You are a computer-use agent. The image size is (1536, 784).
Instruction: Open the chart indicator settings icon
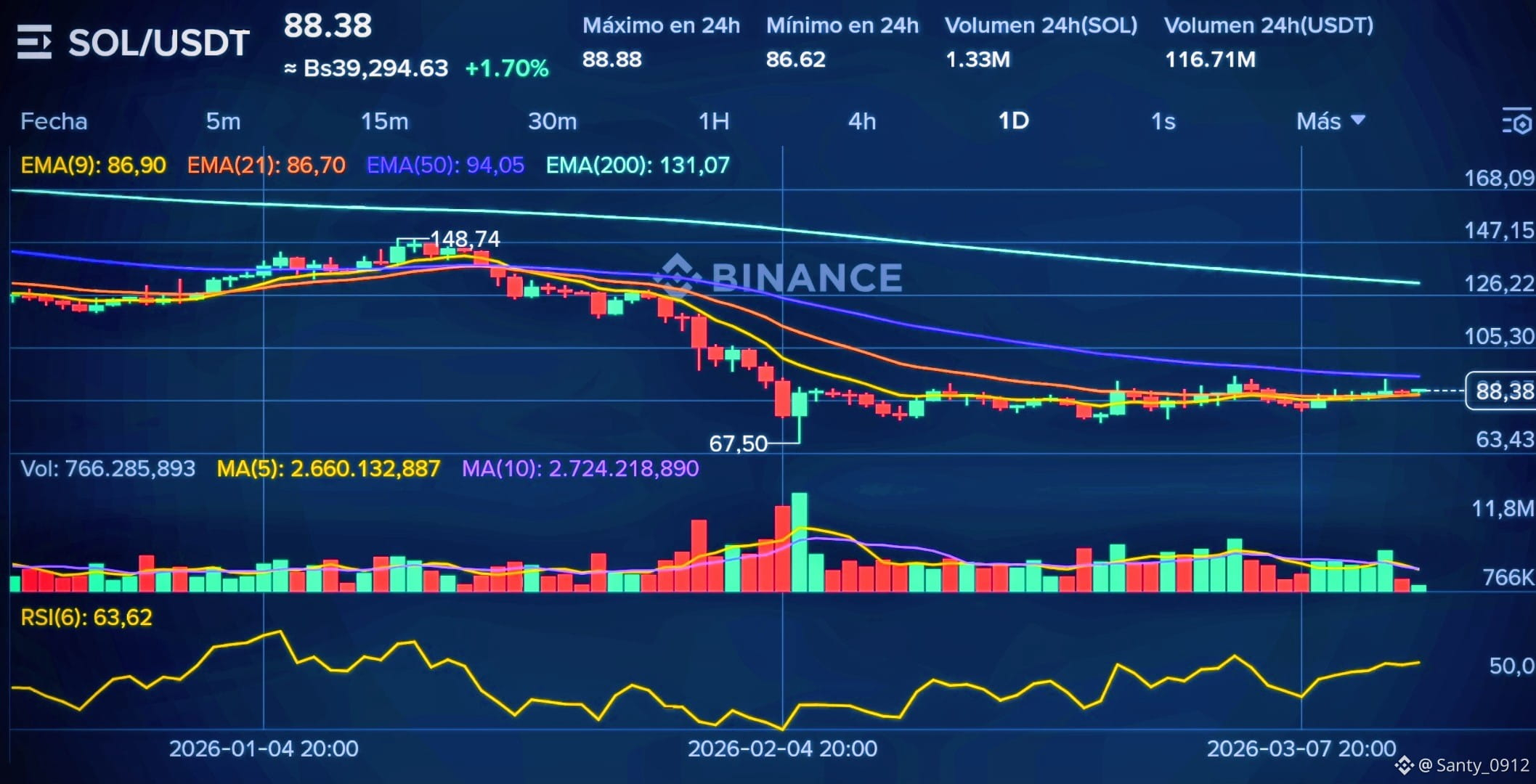tap(1516, 122)
